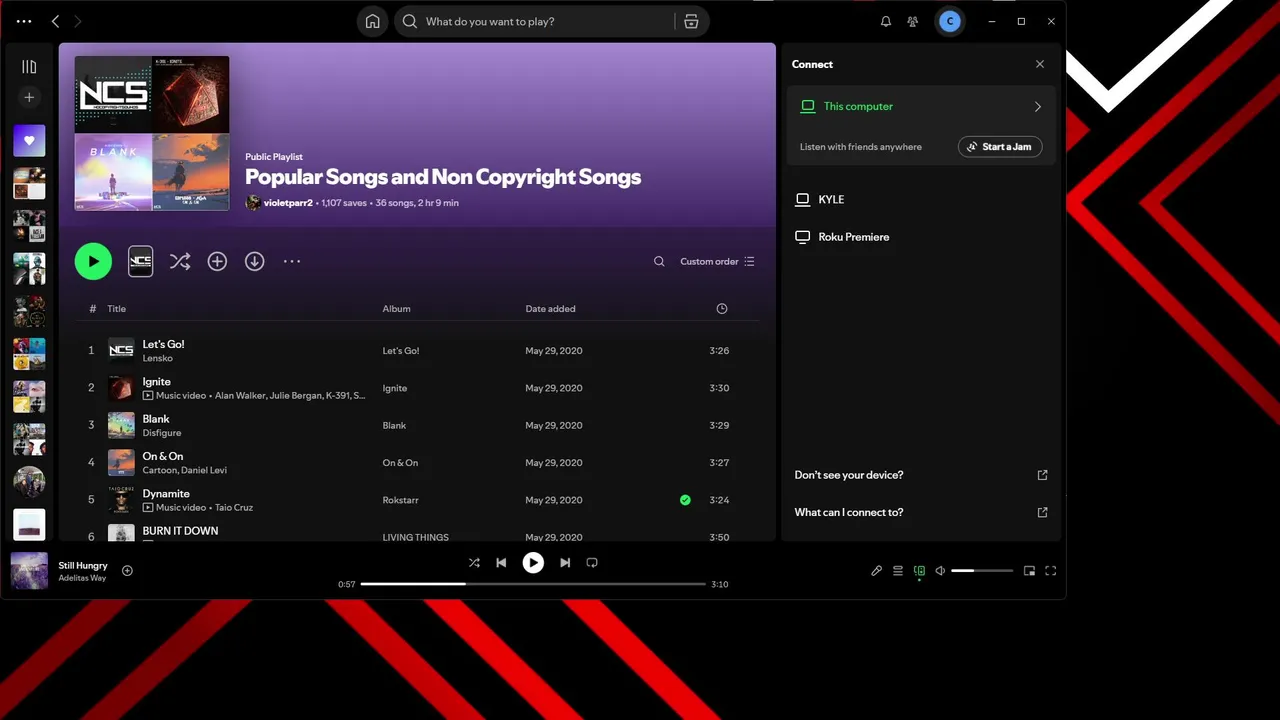Viewport: 1280px width, 720px height.
Task: Sort by Date added column header
Action: pyautogui.click(x=550, y=309)
